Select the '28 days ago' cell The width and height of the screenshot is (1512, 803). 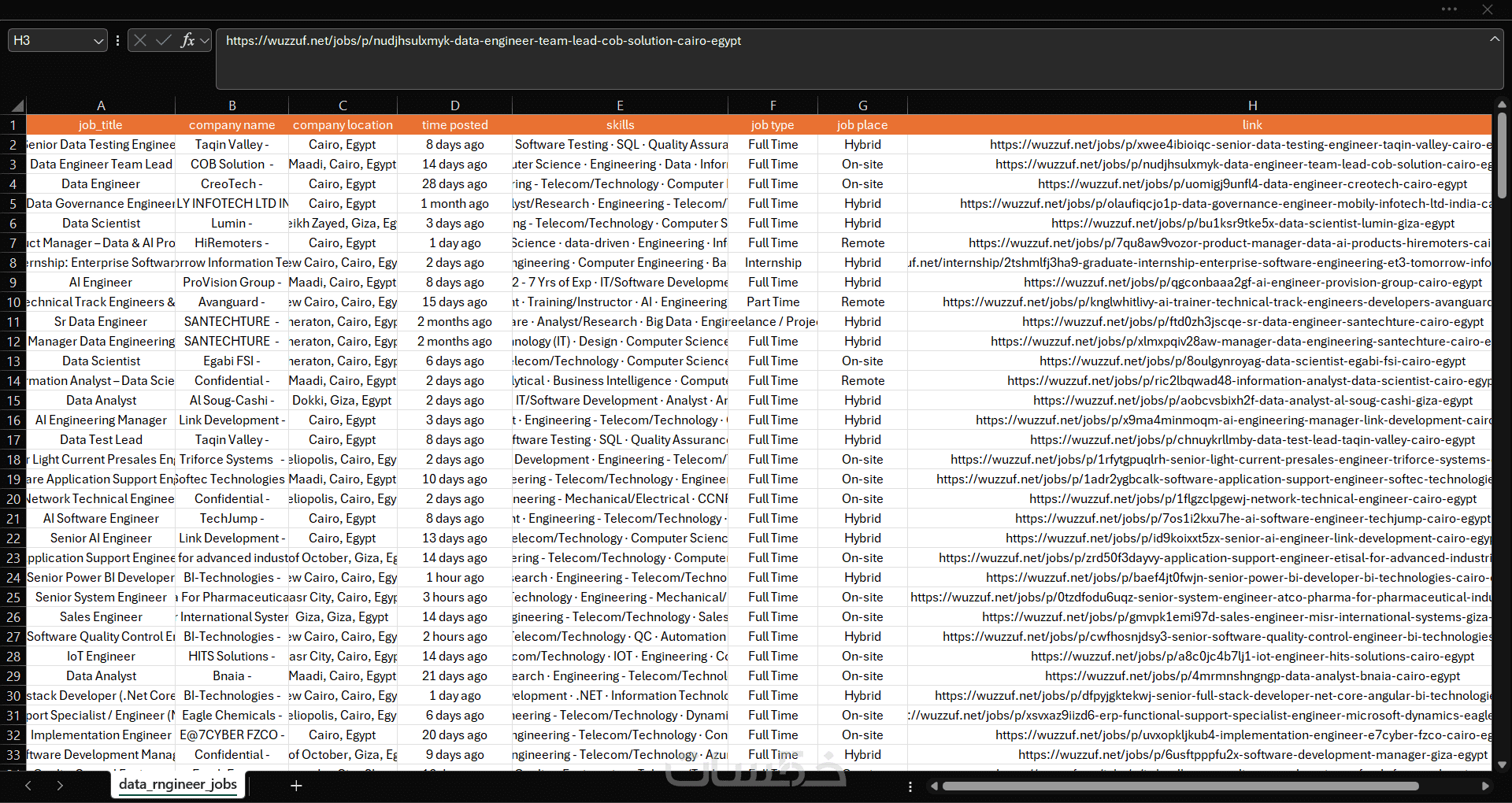click(455, 184)
